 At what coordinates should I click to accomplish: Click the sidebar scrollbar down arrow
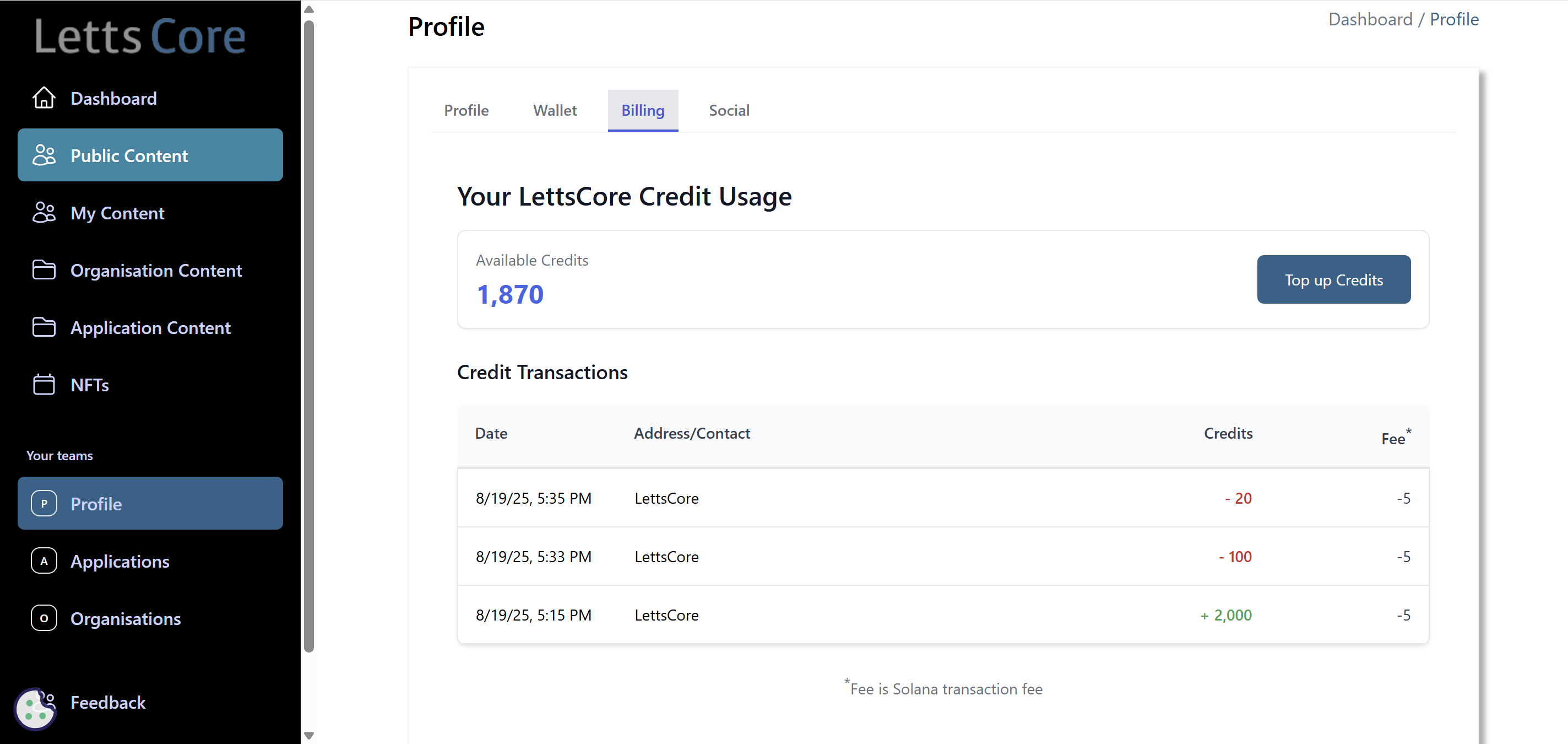click(x=309, y=736)
